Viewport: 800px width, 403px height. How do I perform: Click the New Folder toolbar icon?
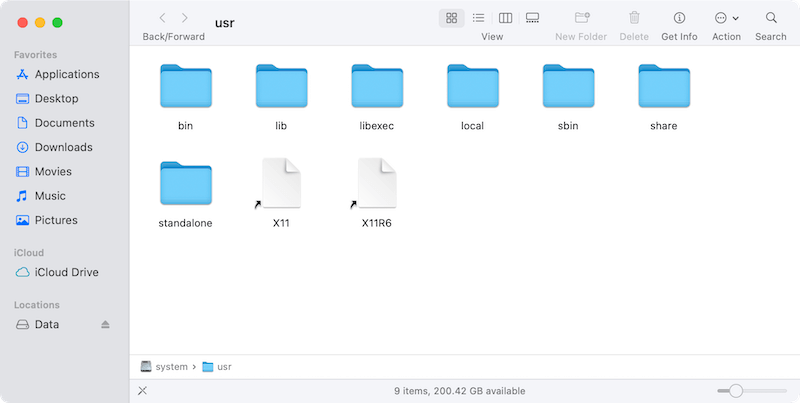(582, 18)
